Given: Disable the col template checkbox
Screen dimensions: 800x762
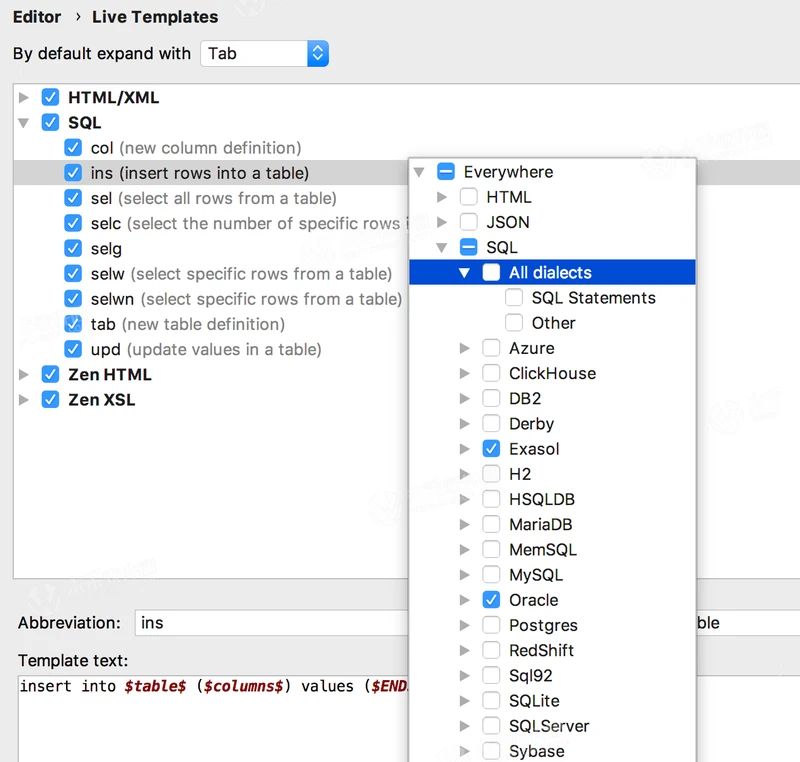Looking at the screenshot, I should point(73,148).
